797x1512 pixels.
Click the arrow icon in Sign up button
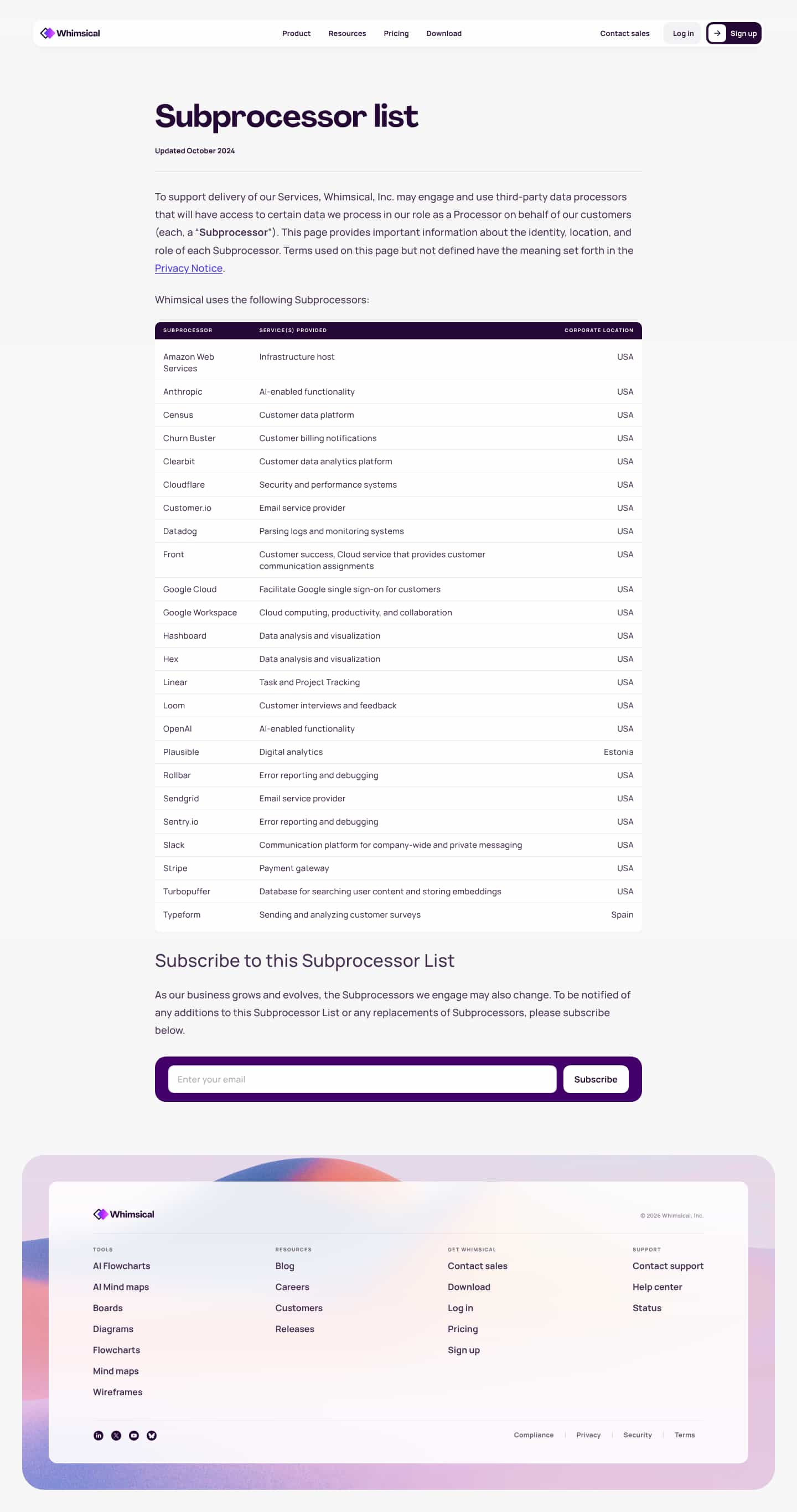coord(717,33)
